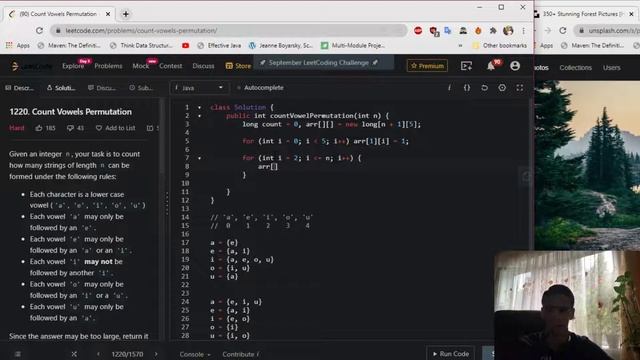The image size is (640, 360).
Task: Open a new browser tab
Action: 126,14
